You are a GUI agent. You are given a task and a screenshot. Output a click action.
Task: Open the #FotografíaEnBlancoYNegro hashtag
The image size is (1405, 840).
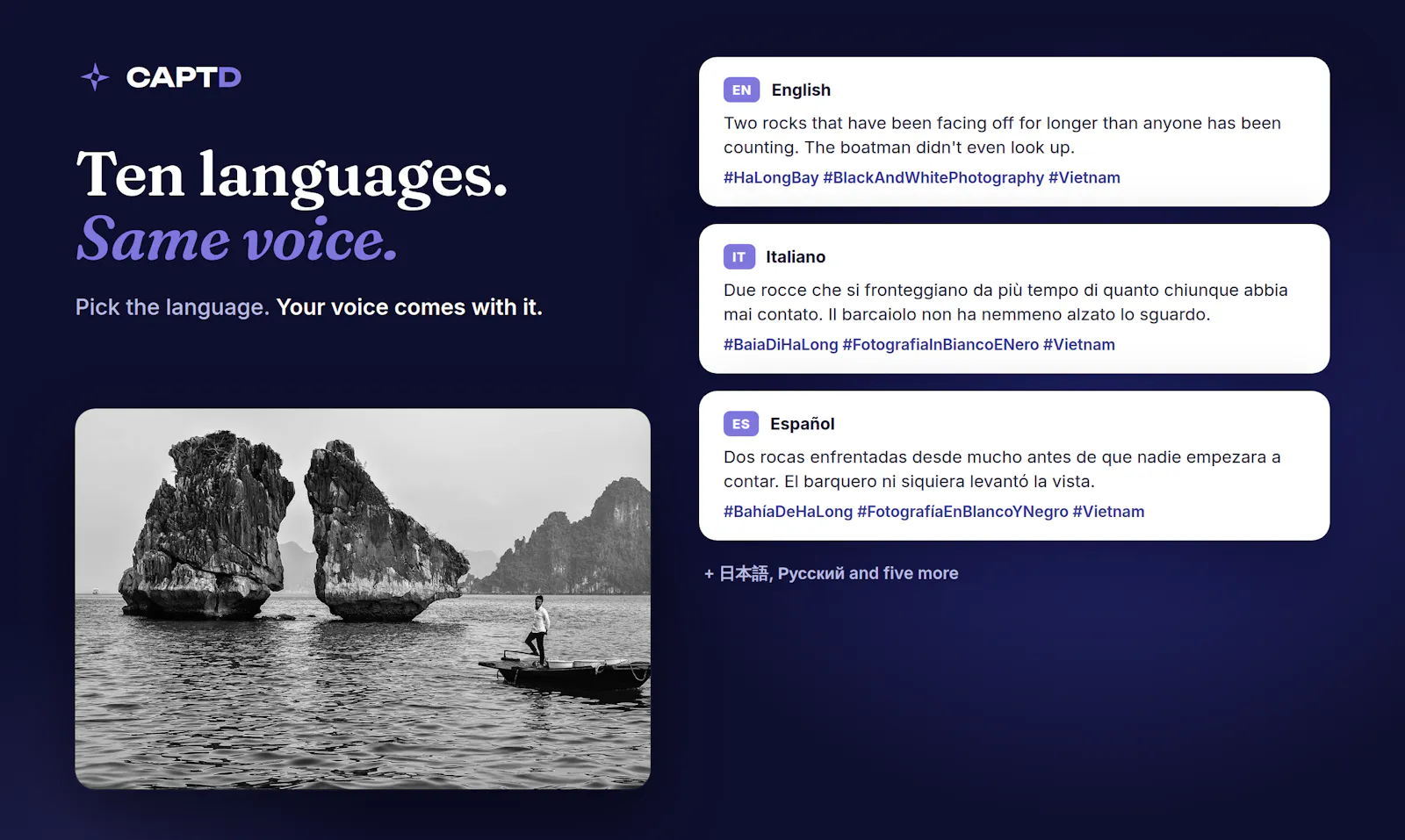coord(962,511)
